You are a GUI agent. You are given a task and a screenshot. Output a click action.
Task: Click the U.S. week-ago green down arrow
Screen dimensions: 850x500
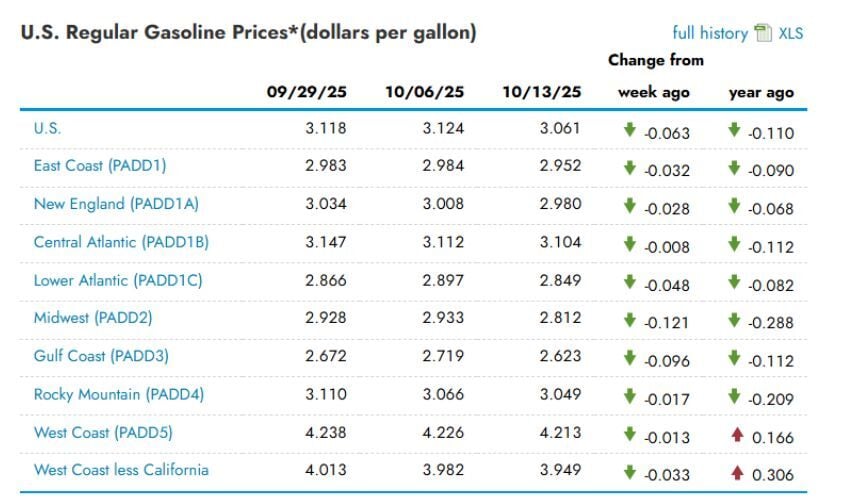coord(630,130)
